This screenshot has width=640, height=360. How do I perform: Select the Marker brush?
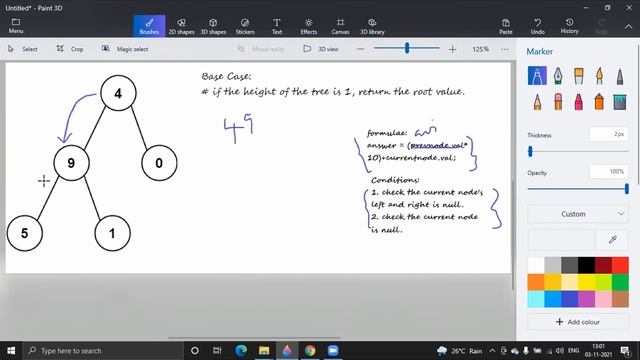tap(537, 76)
